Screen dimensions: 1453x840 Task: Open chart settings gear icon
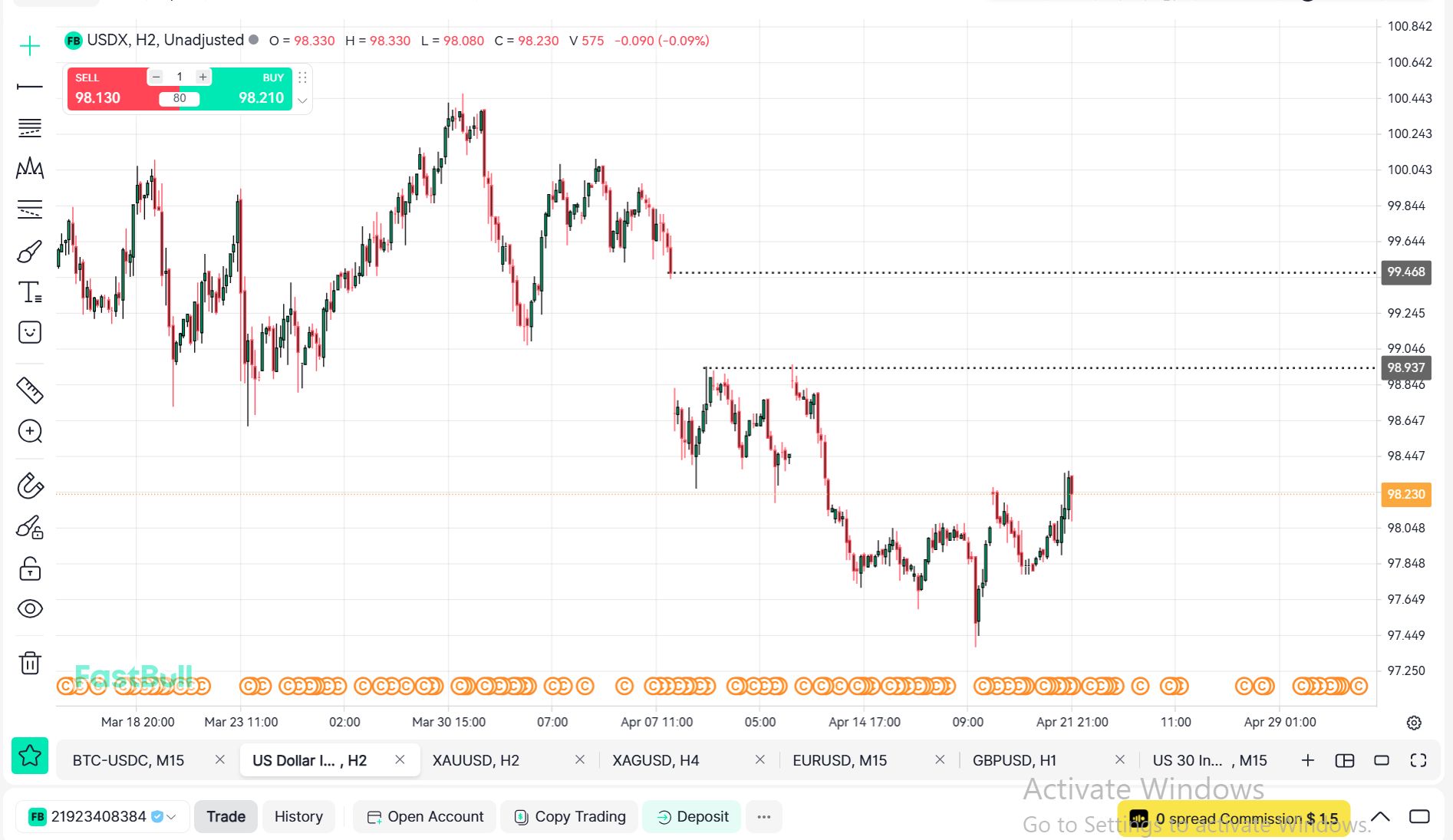click(1414, 723)
